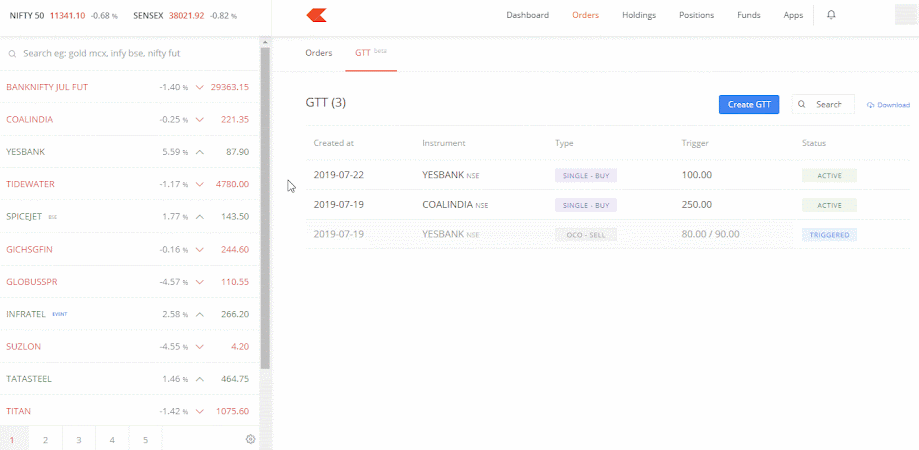This screenshot has height=450, width=919.
Task: Click the GTT search magnifier icon
Action: coord(802,104)
